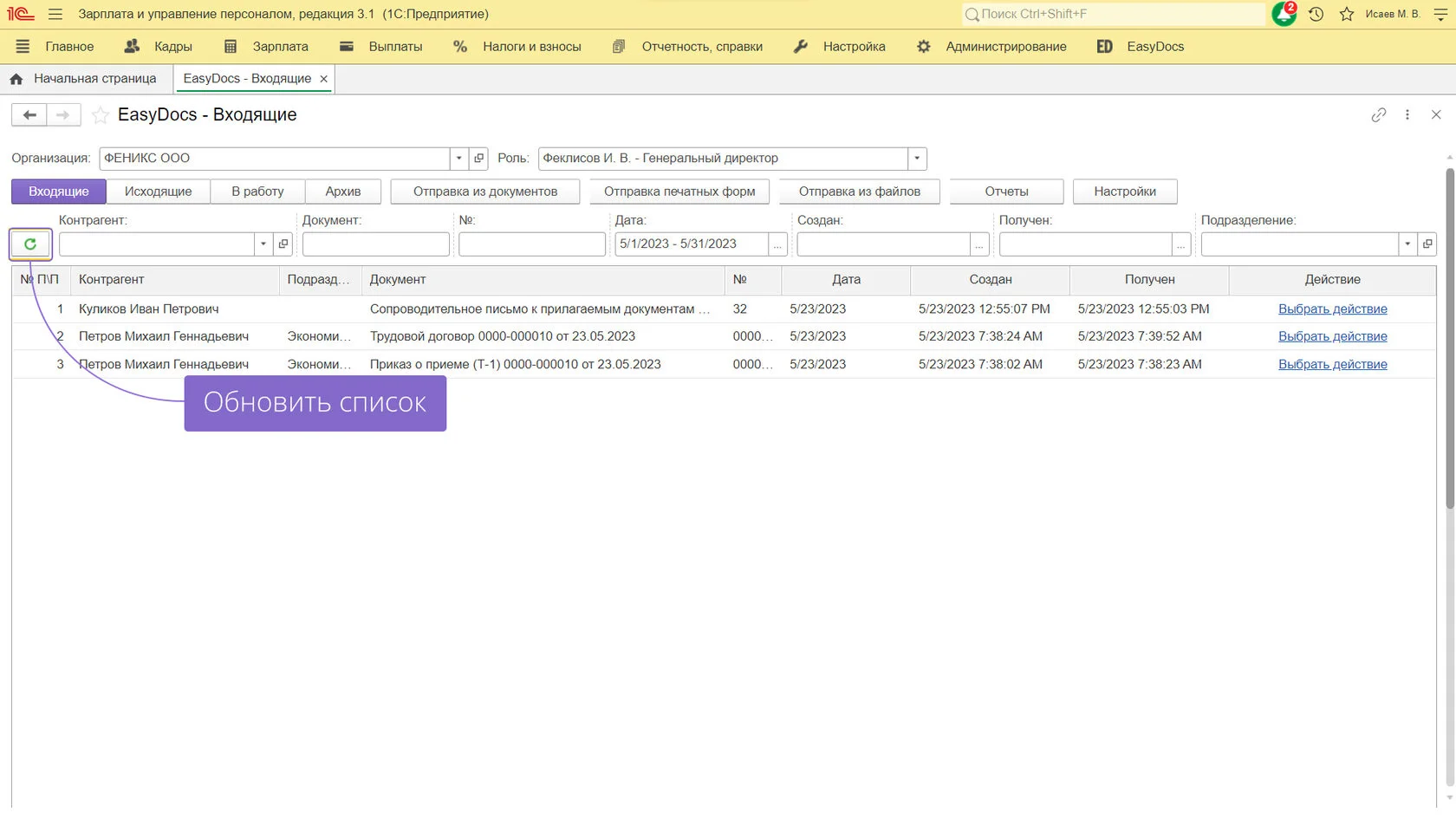Click open button beside Организация field

coord(478,159)
